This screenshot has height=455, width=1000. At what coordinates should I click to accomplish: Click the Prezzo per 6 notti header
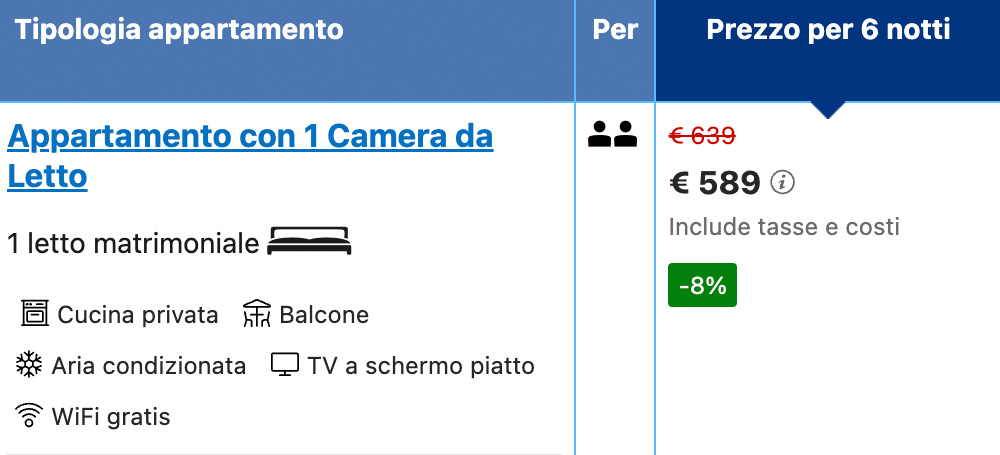click(x=828, y=30)
